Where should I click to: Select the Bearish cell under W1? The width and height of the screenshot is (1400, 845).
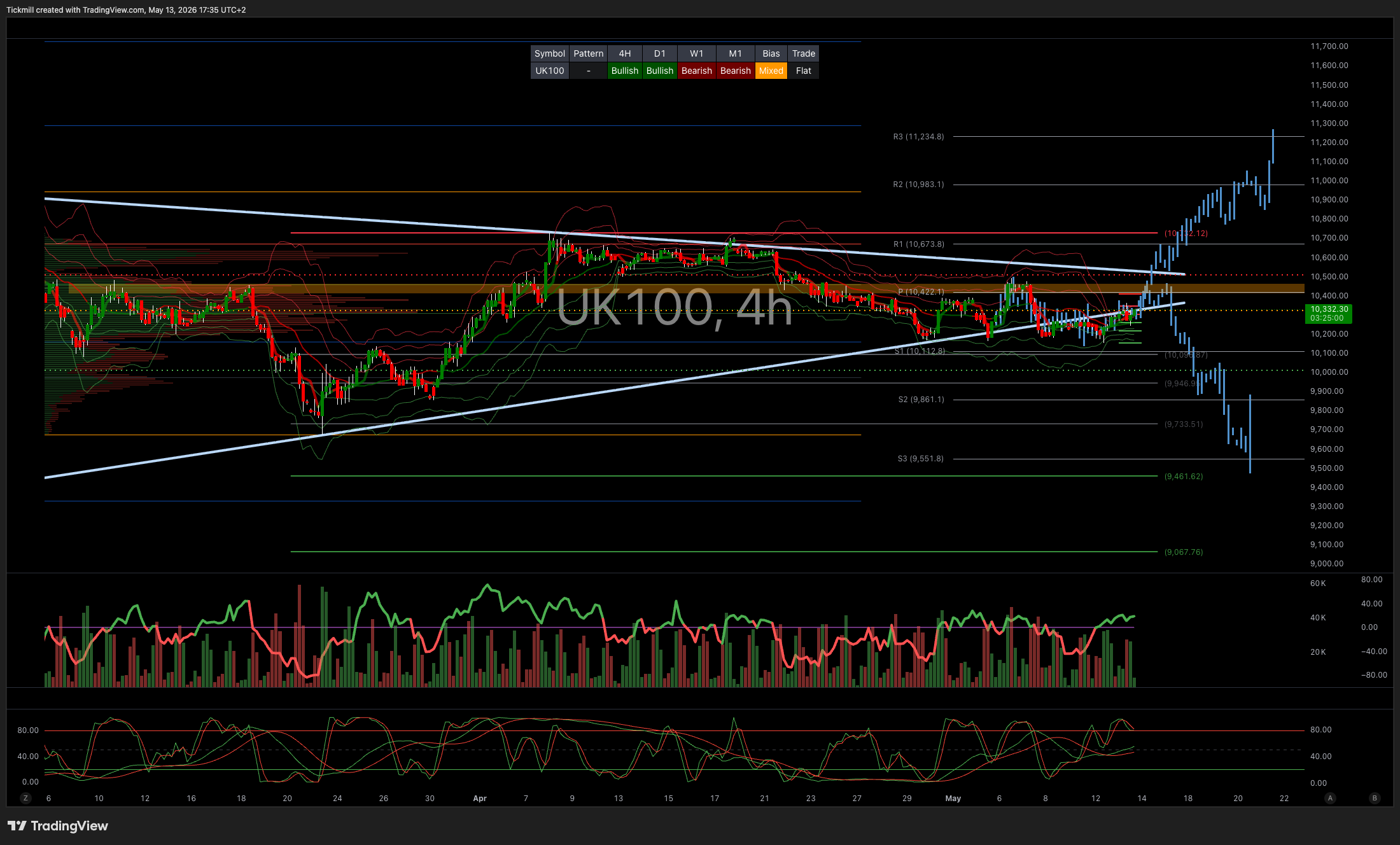(697, 71)
